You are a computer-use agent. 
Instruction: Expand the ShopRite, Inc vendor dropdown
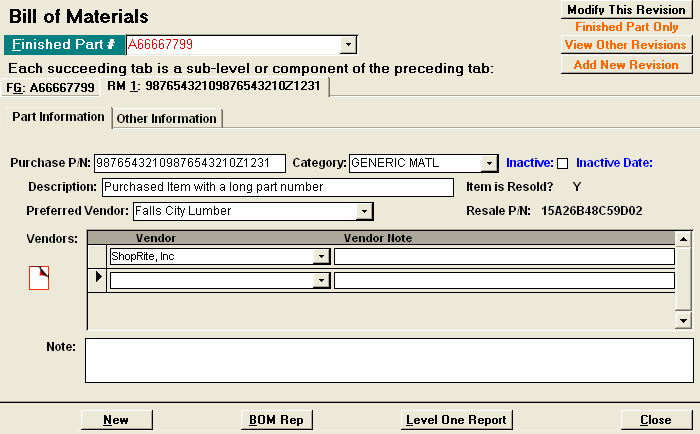pos(321,256)
